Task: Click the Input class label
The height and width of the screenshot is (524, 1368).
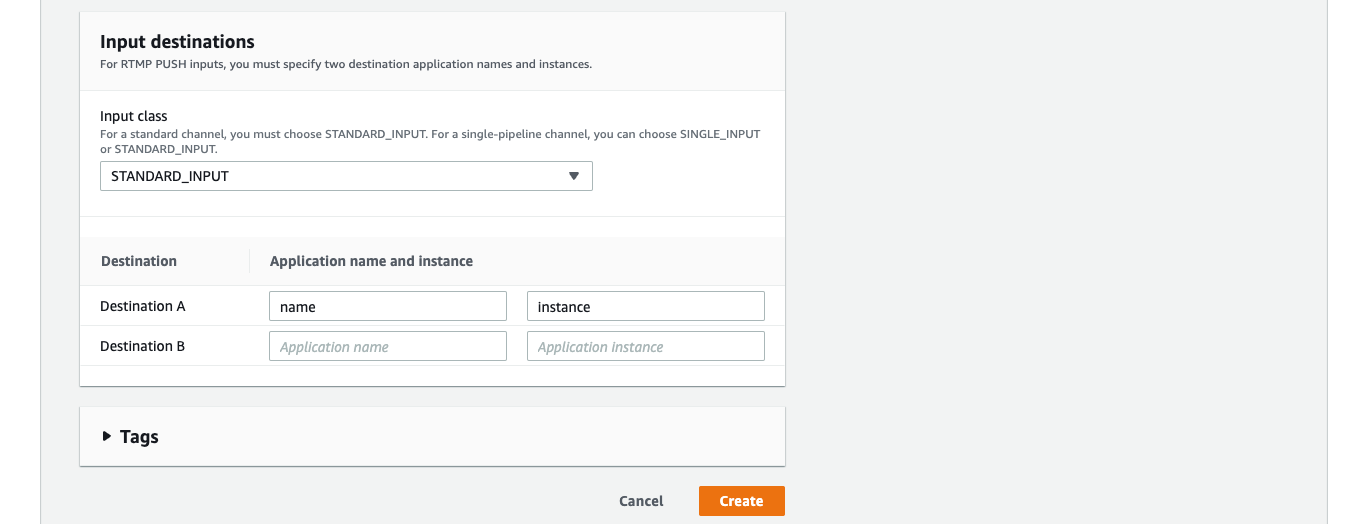Action: [134, 116]
